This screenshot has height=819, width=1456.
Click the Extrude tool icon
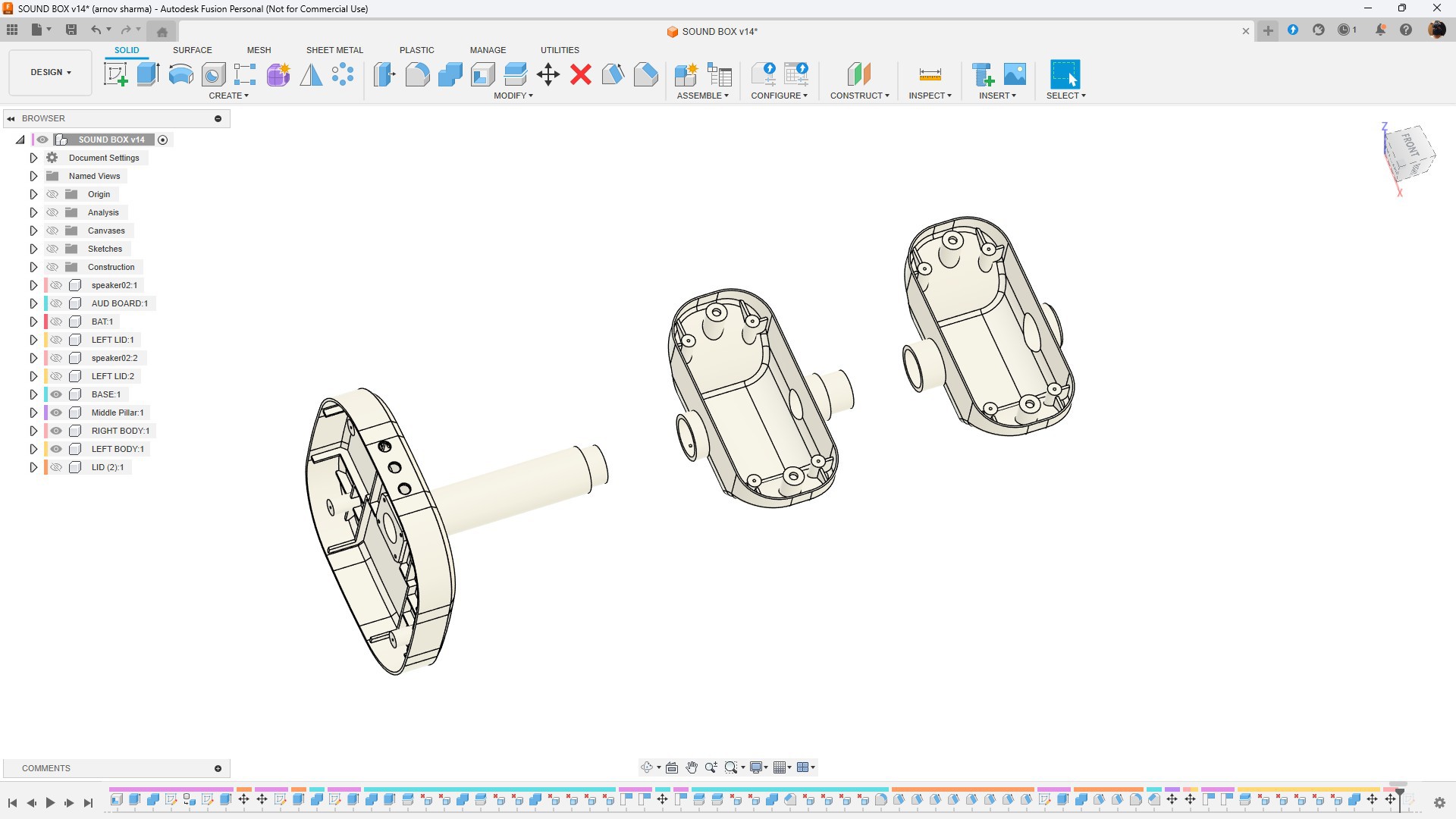148,74
